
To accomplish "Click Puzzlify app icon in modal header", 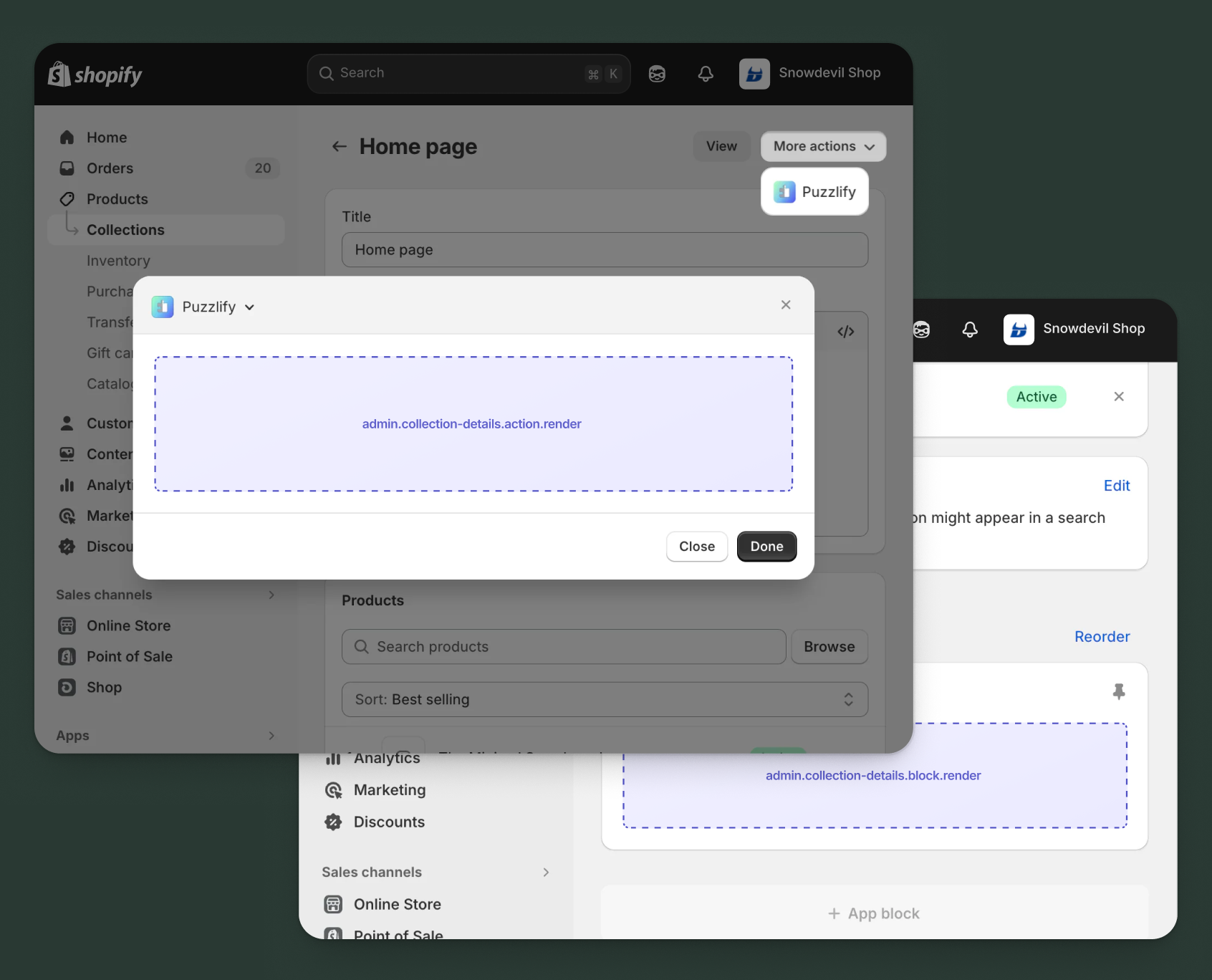I will (x=163, y=307).
